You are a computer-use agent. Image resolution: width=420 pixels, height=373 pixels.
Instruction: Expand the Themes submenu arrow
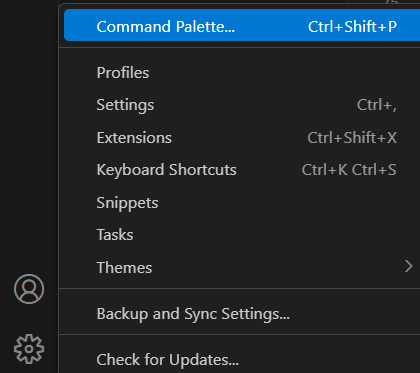point(409,266)
